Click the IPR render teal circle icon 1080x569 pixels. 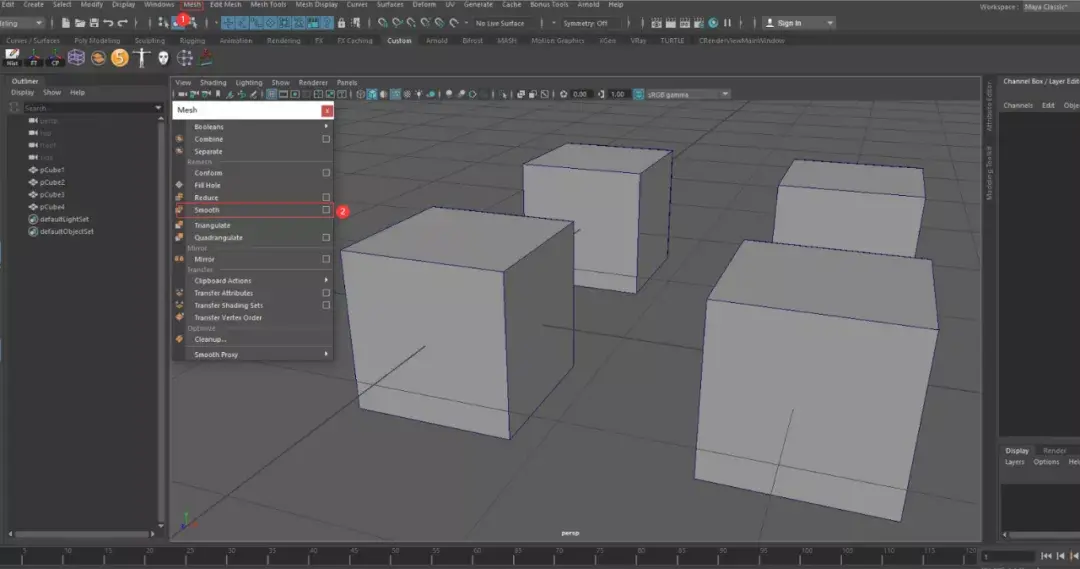[713, 23]
